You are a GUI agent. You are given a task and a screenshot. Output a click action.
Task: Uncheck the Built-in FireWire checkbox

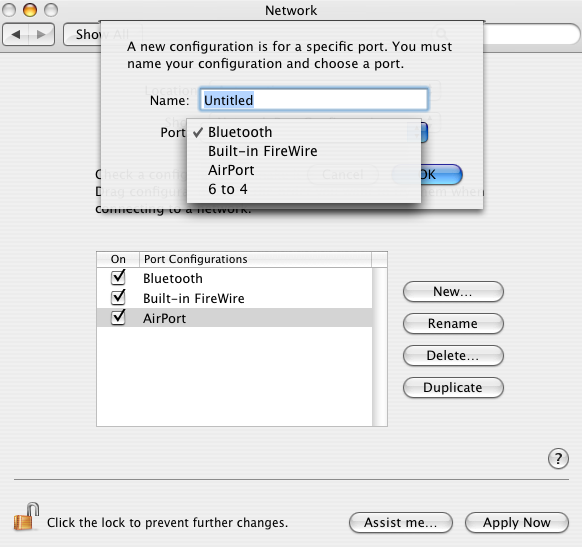pyautogui.click(x=118, y=297)
